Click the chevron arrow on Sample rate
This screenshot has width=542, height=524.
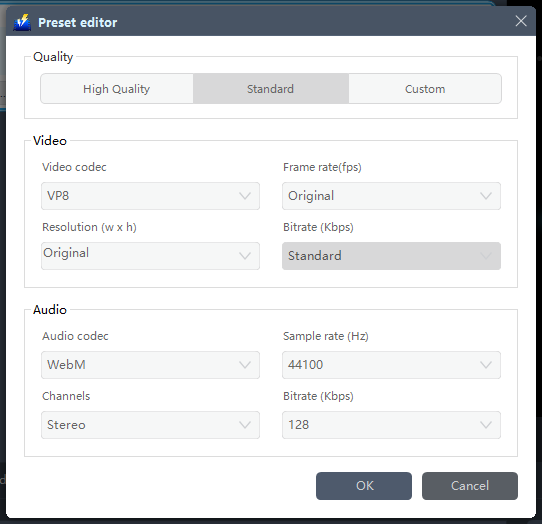point(486,365)
